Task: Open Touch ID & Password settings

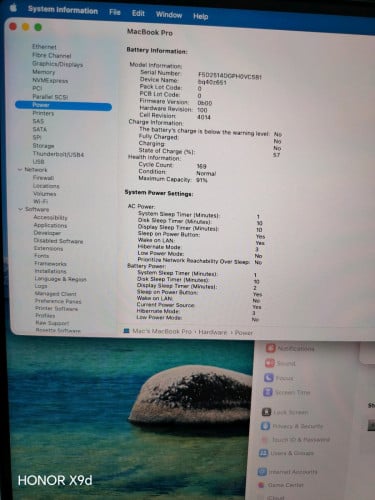Action: 295,440
